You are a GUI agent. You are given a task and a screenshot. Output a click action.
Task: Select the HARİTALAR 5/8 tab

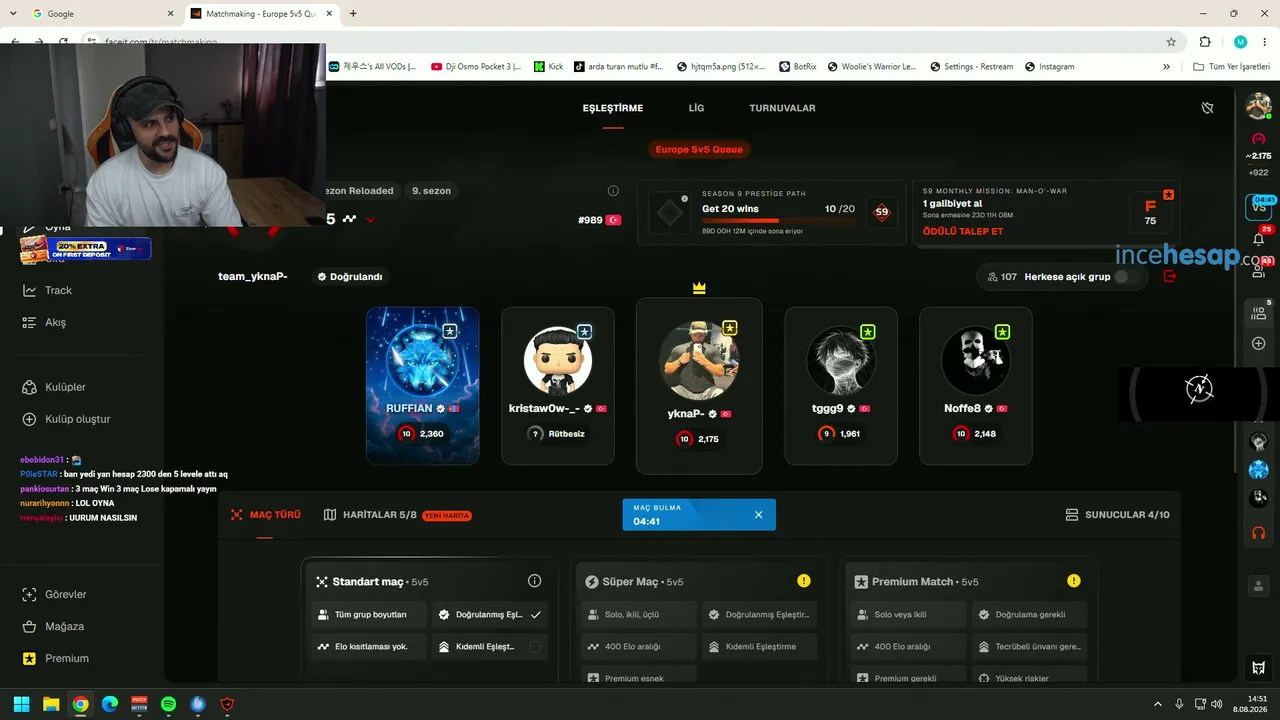tap(397, 515)
